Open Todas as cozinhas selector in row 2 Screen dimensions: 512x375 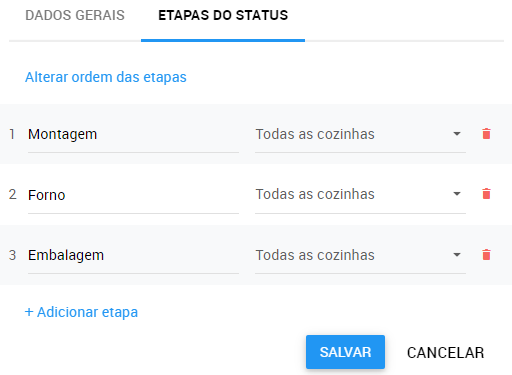pyautogui.click(x=360, y=195)
